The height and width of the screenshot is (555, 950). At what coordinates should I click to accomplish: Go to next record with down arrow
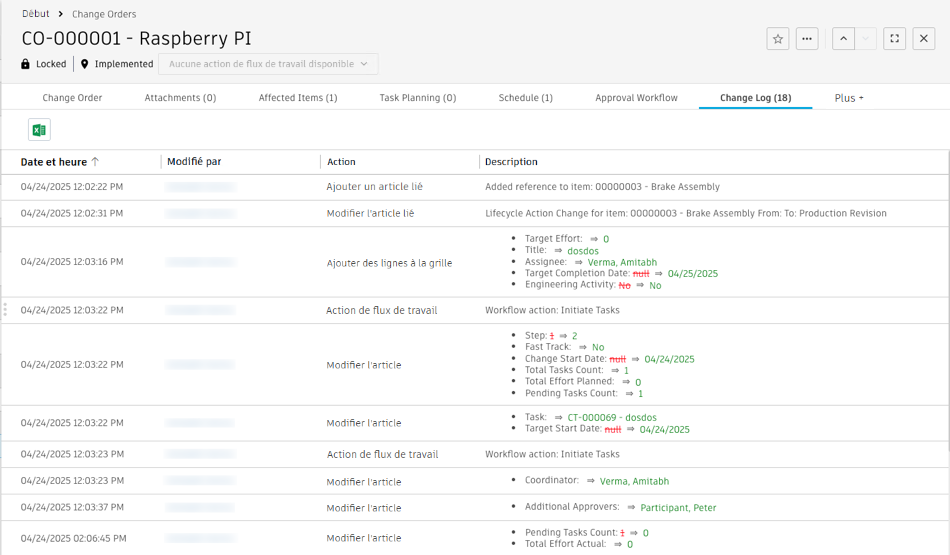[x=866, y=39]
